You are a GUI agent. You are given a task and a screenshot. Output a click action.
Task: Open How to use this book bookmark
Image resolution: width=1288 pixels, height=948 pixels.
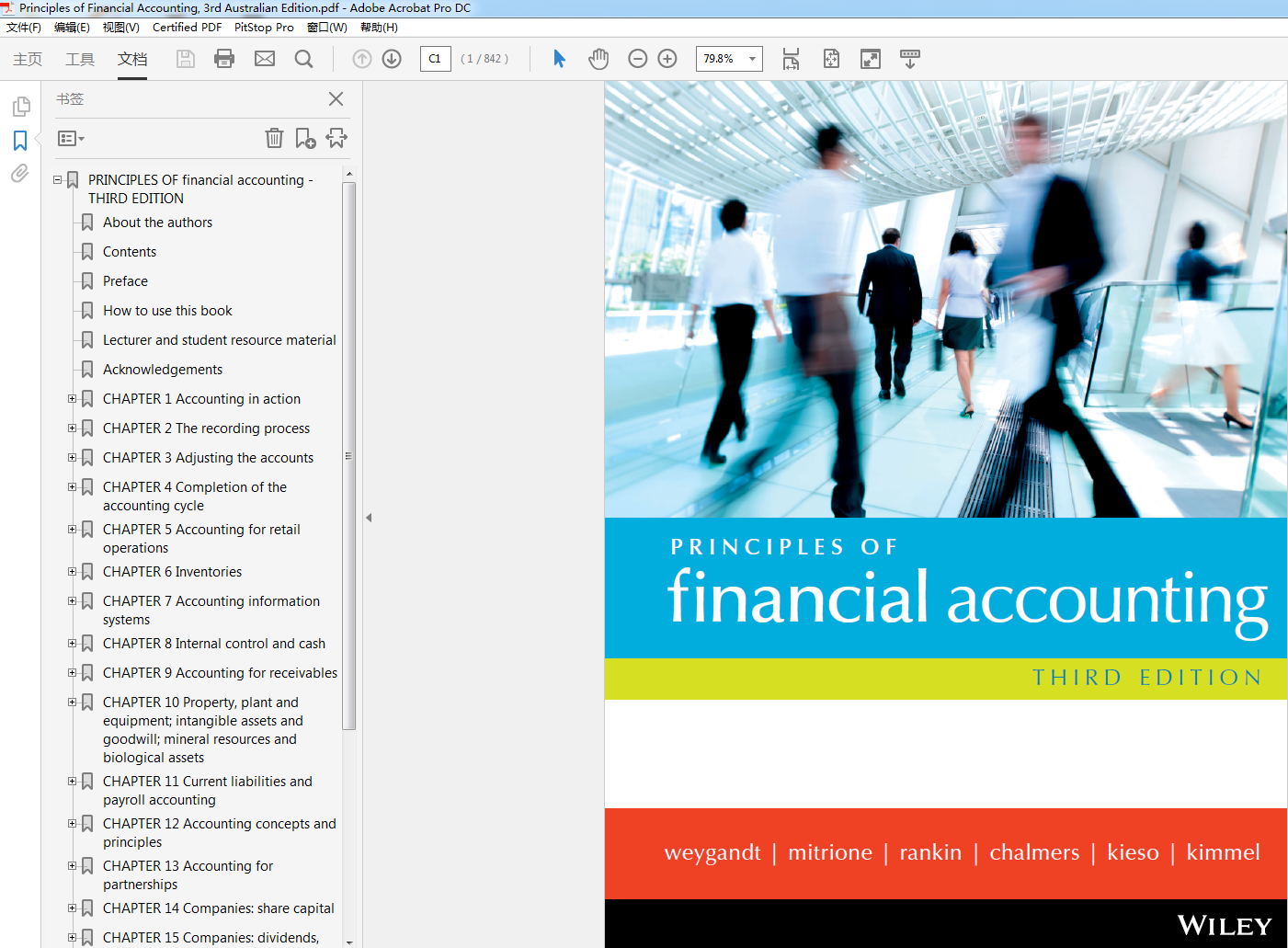167,311
